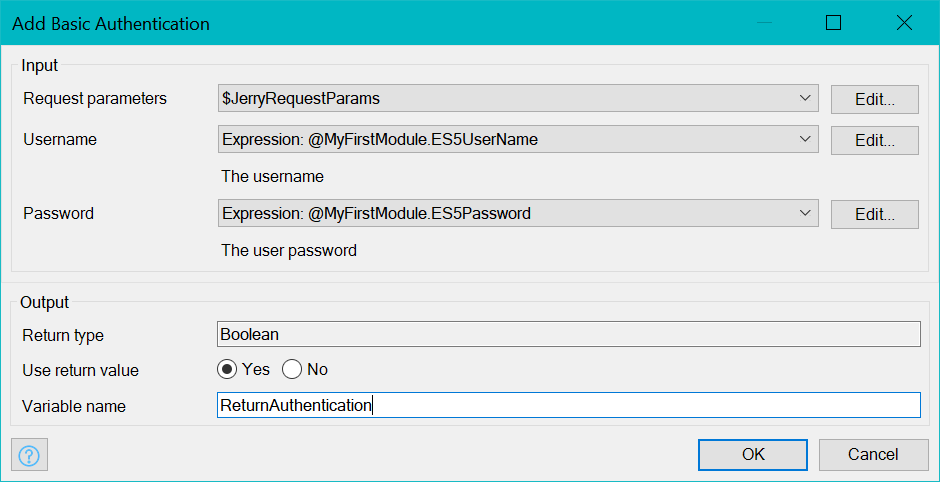Viewport: 940px width, 482px height.
Task: Select Yes for Use return value
Action: click(x=227, y=370)
